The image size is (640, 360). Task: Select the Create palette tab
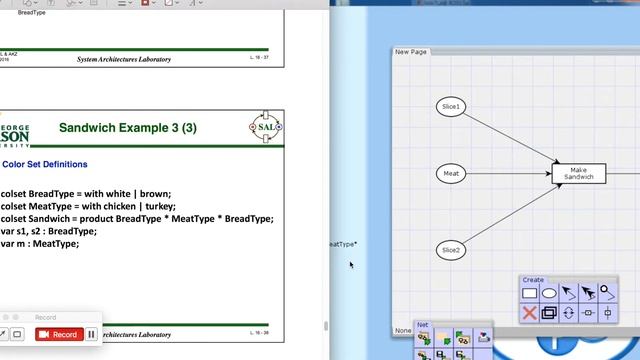533,280
